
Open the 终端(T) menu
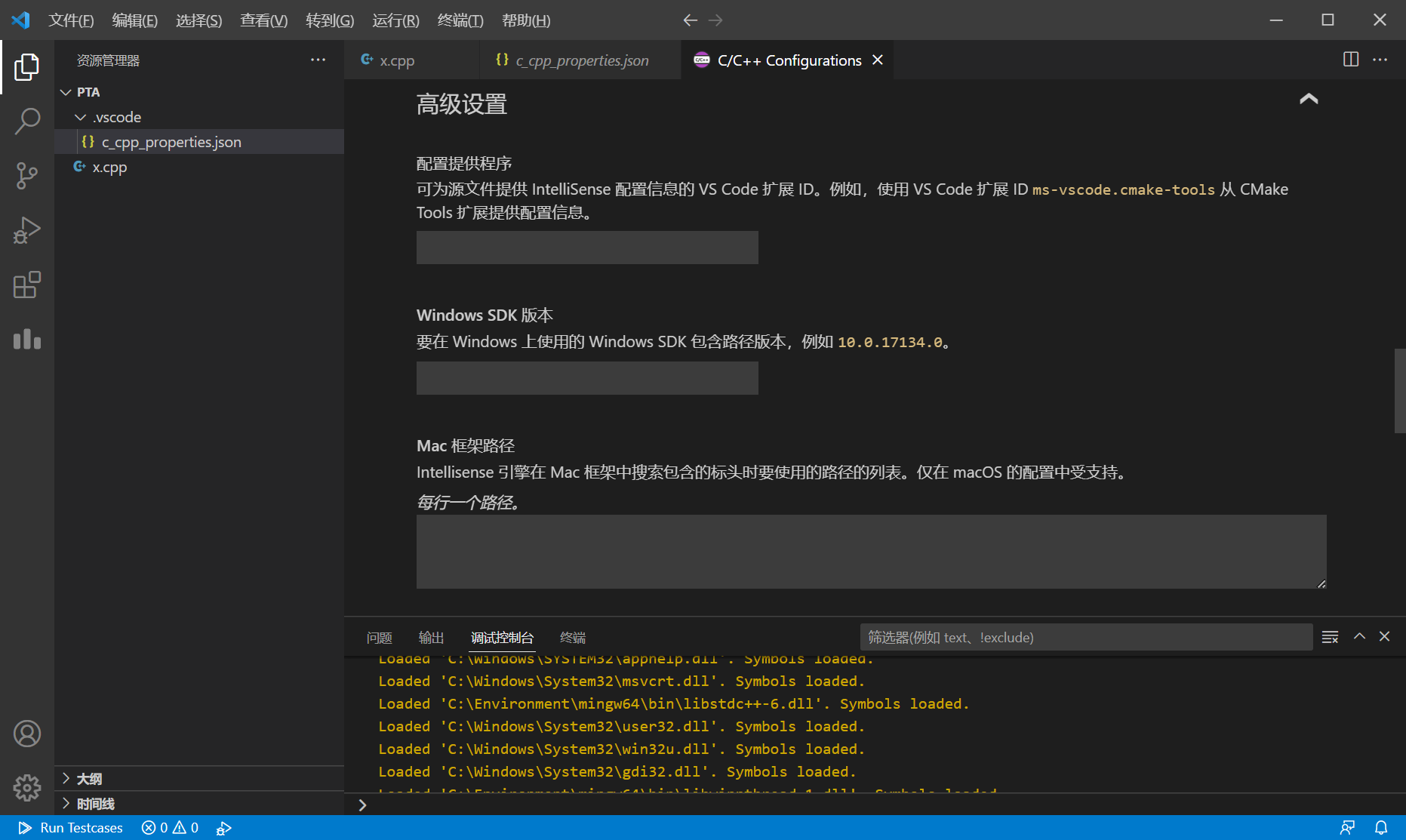click(x=460, y=20)
